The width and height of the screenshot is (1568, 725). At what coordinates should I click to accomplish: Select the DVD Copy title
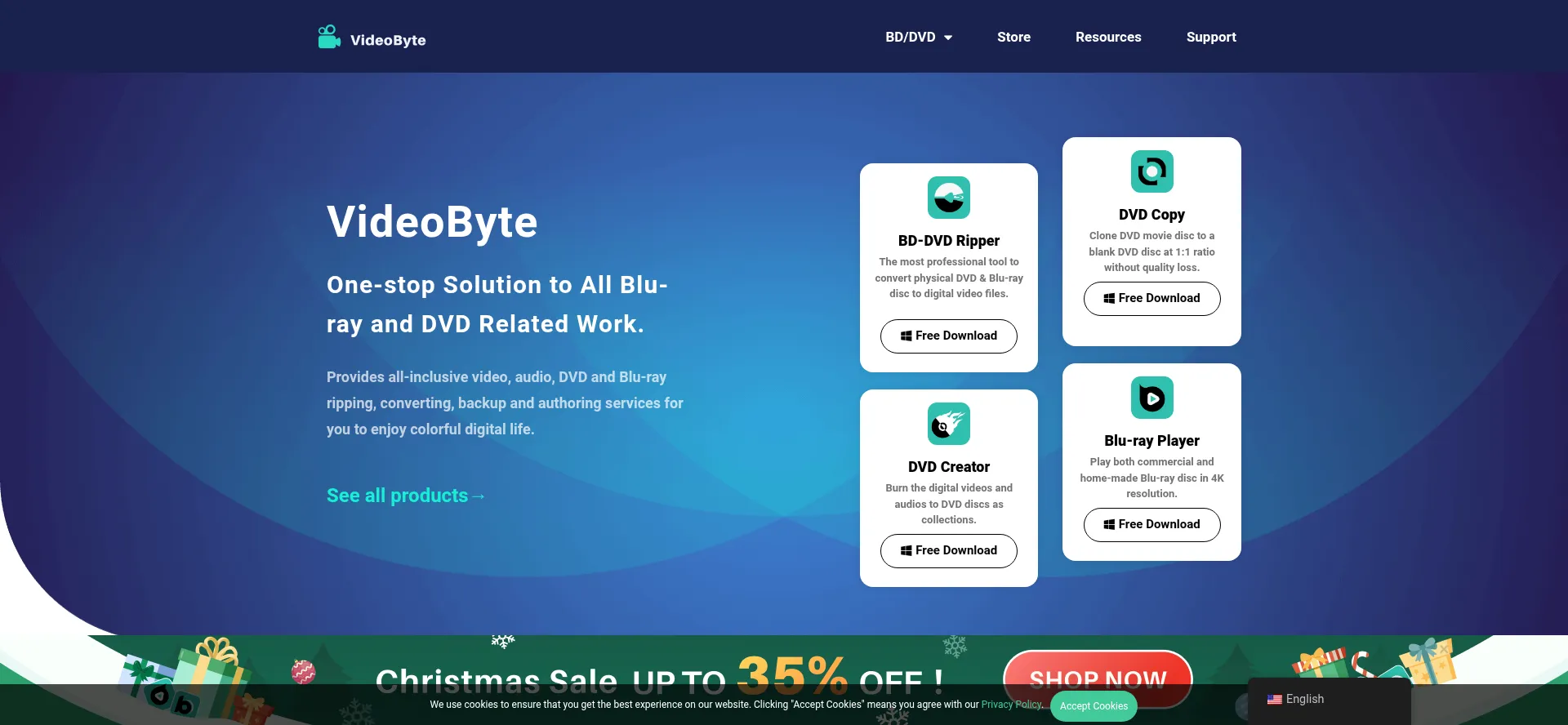pos(1152,215)
